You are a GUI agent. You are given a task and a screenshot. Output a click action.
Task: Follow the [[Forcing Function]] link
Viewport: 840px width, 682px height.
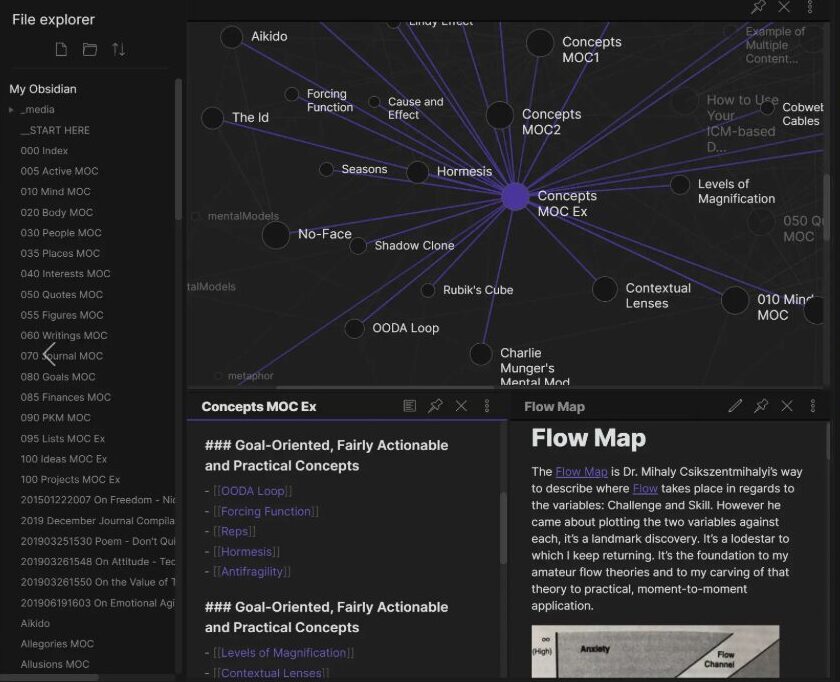pyautogui.click(x=266, y=511)
